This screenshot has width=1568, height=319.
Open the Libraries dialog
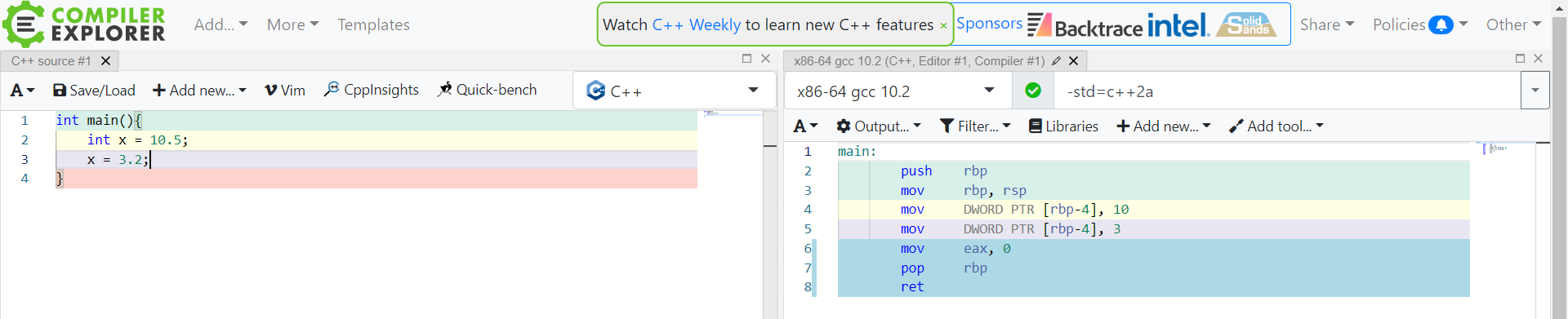[x=1063, y=126]
